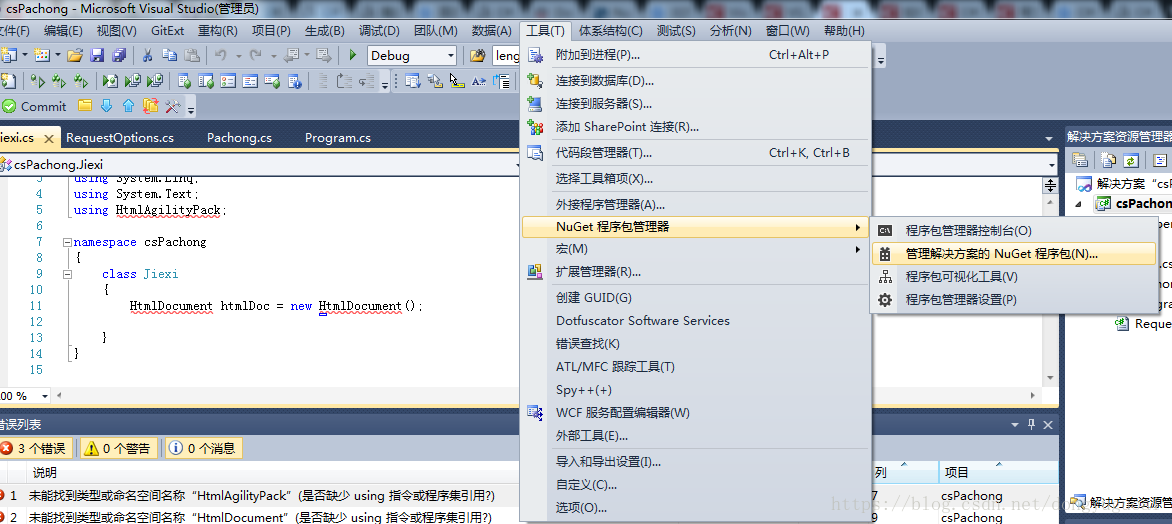Open the New Project dropdown arrow

pyautogui.click(x=25, y=55)
